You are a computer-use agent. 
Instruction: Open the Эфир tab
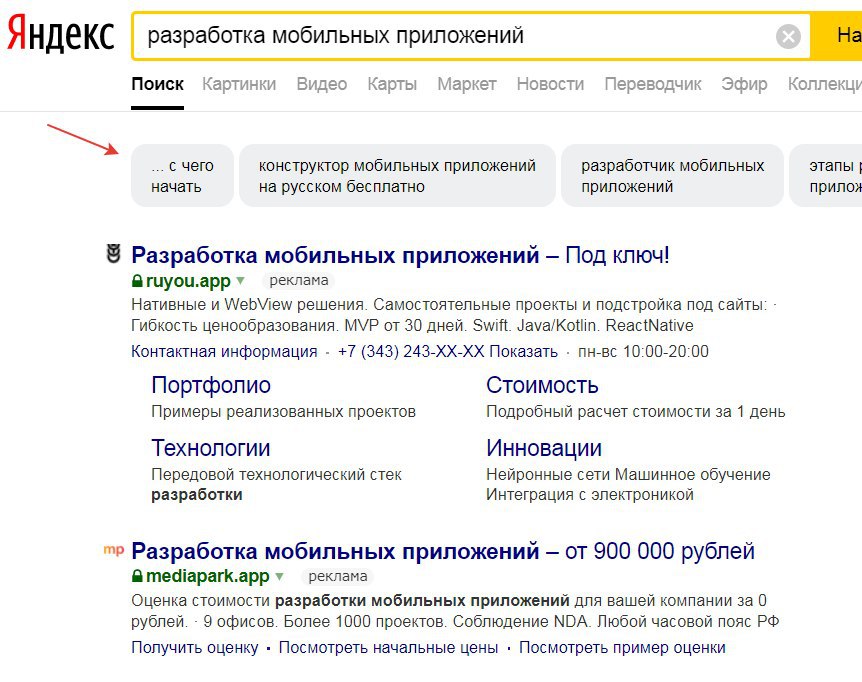point(744,84)
